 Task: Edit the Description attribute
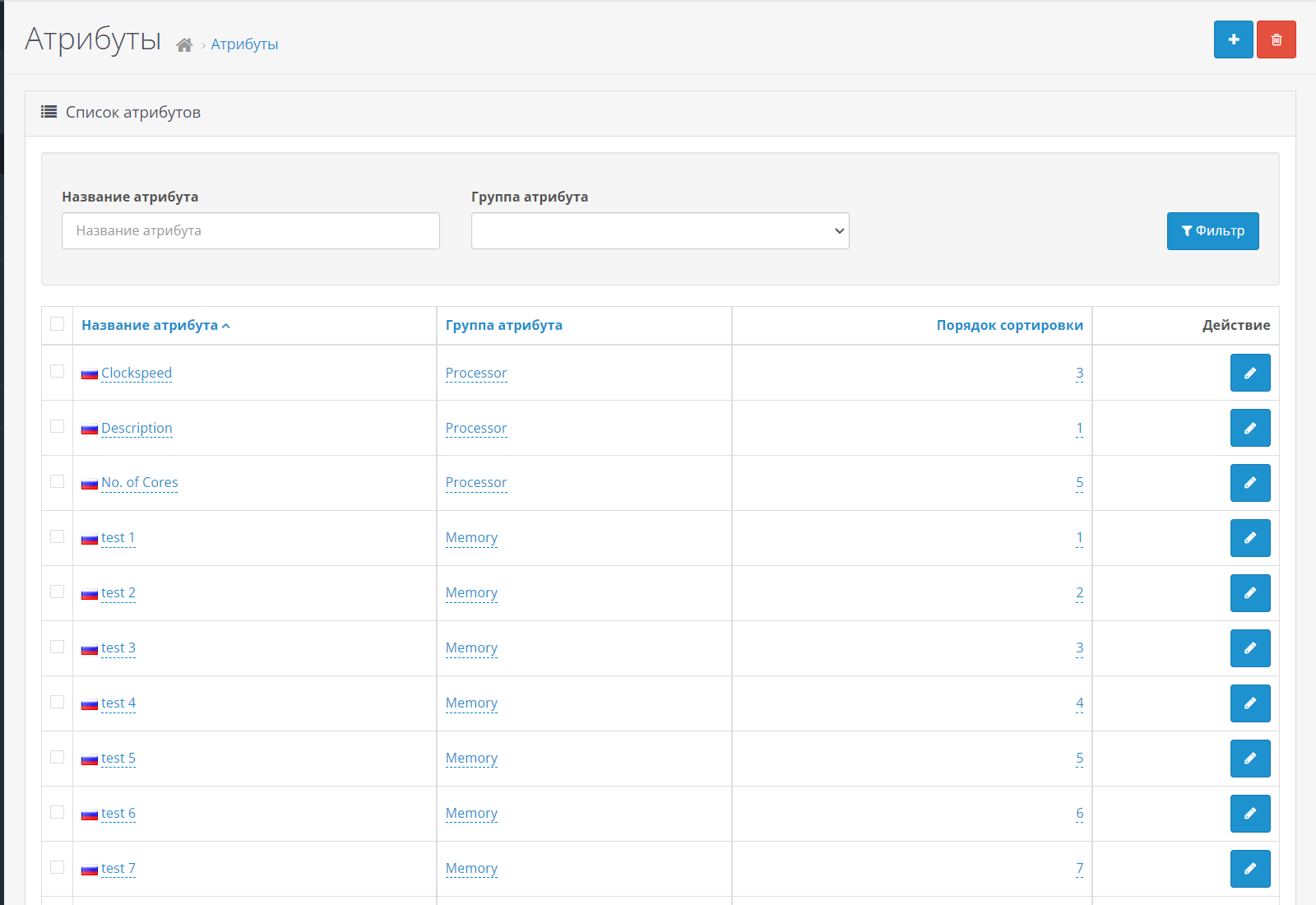tap(1250, 428)
